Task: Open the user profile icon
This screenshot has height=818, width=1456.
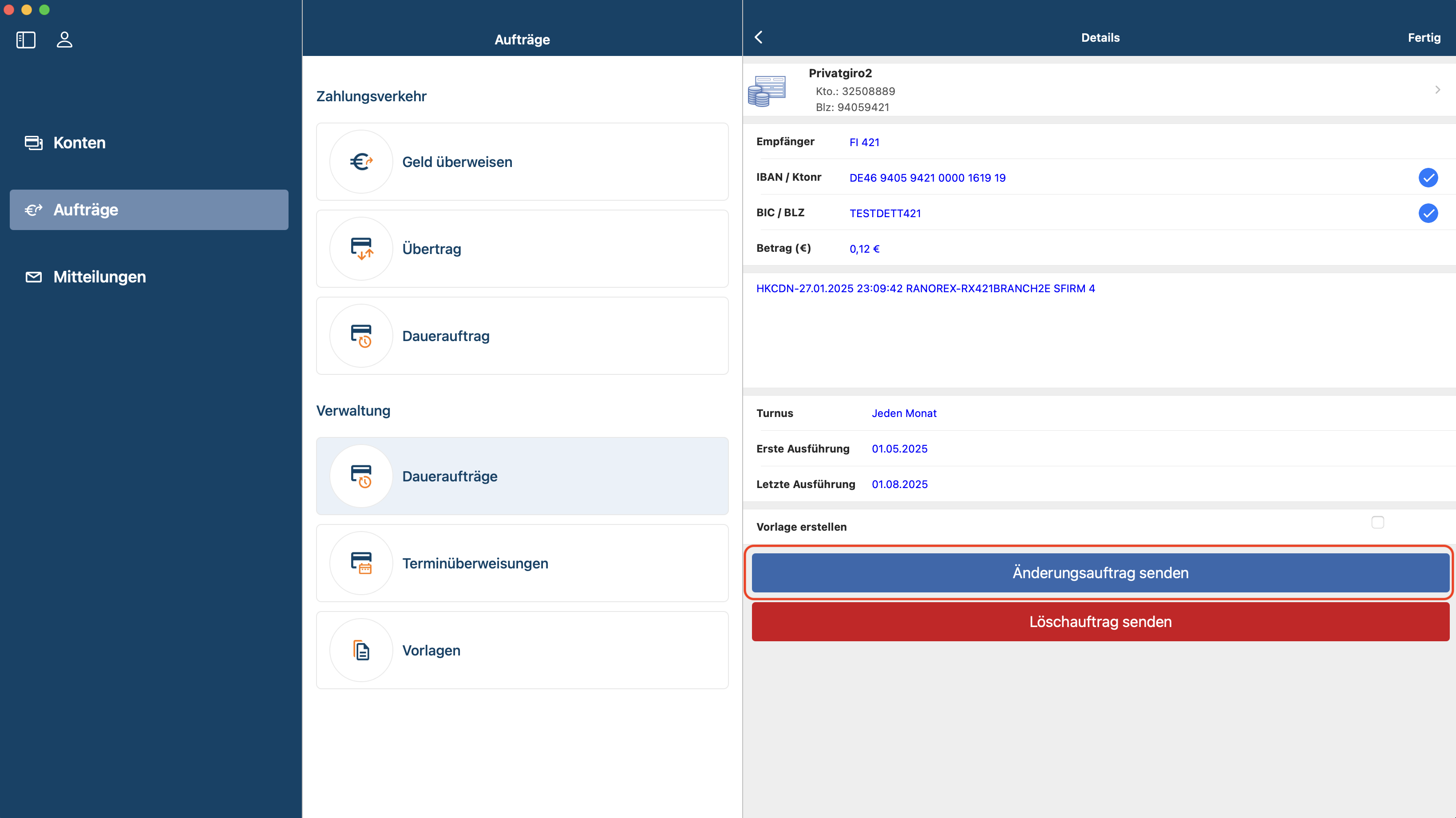Action: click(64, 40)
